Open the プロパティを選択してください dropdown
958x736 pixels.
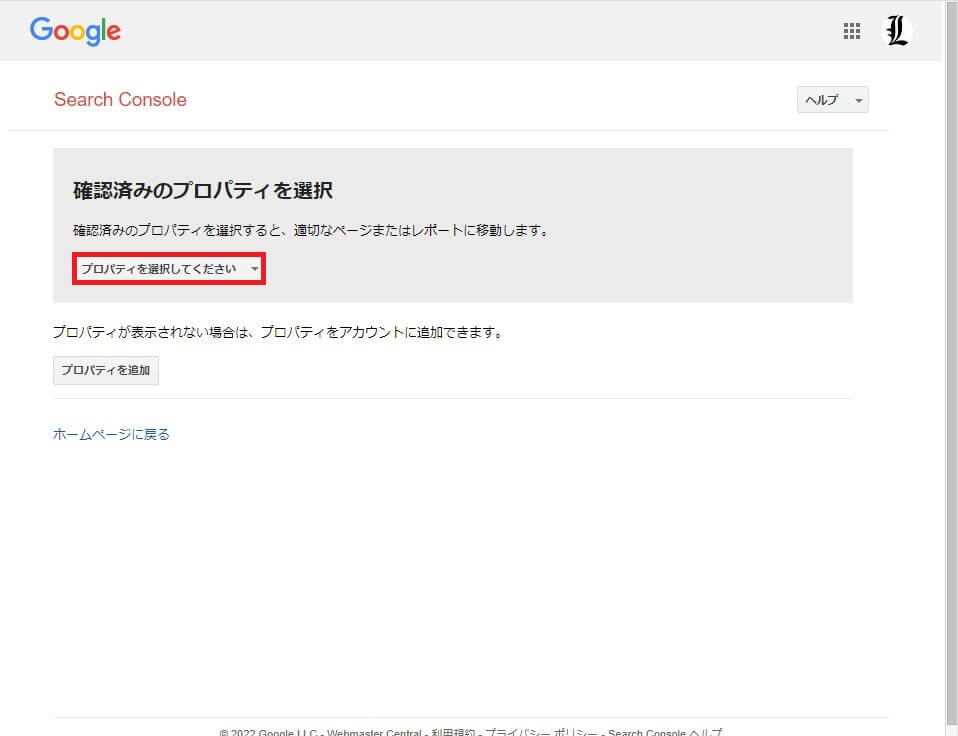pyautogui.click(x=160, y=269)
